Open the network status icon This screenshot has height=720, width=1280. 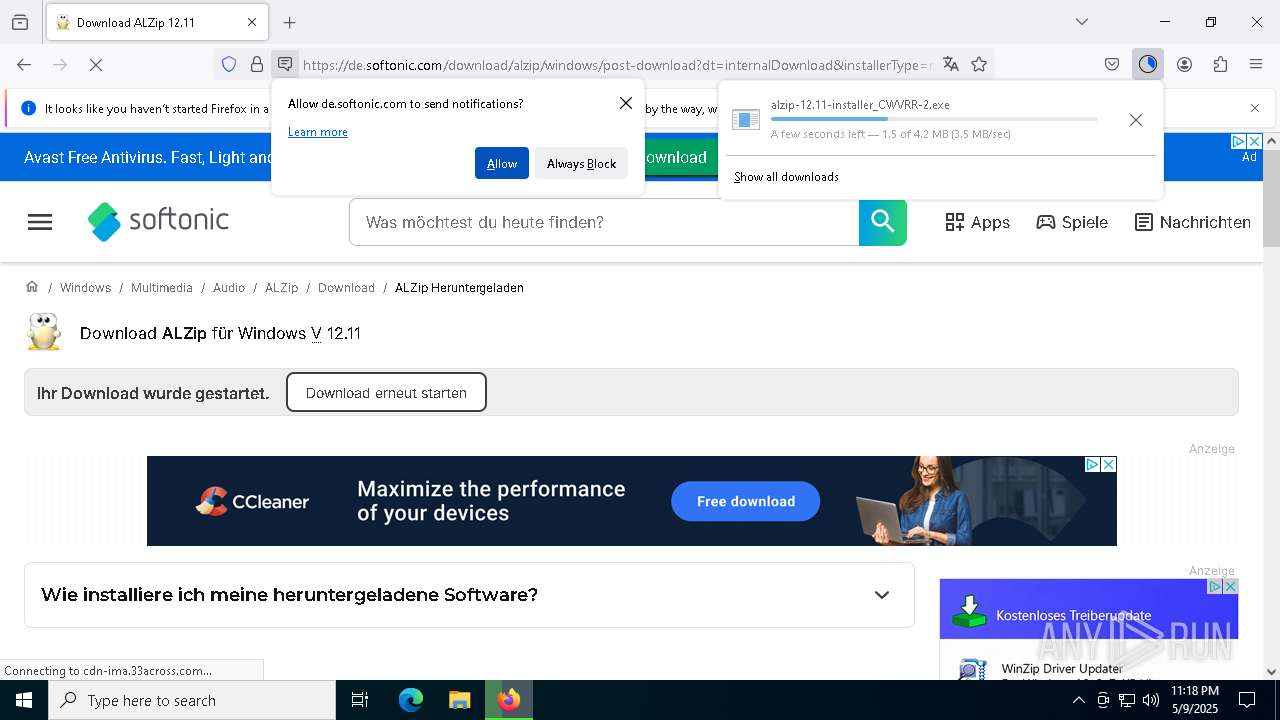click(x=1127, y=700)
